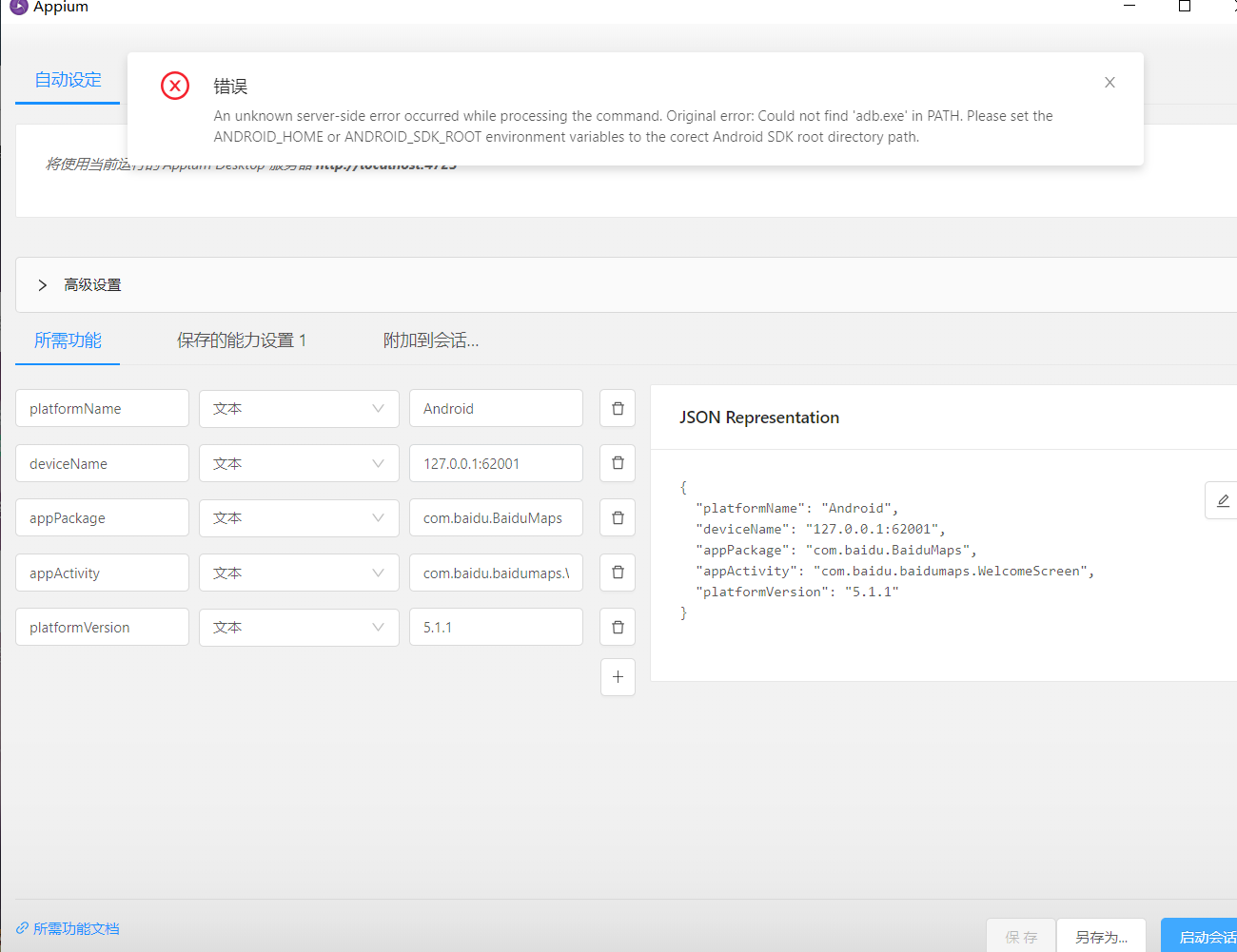Click the 保存 button

pos(1021,937)
